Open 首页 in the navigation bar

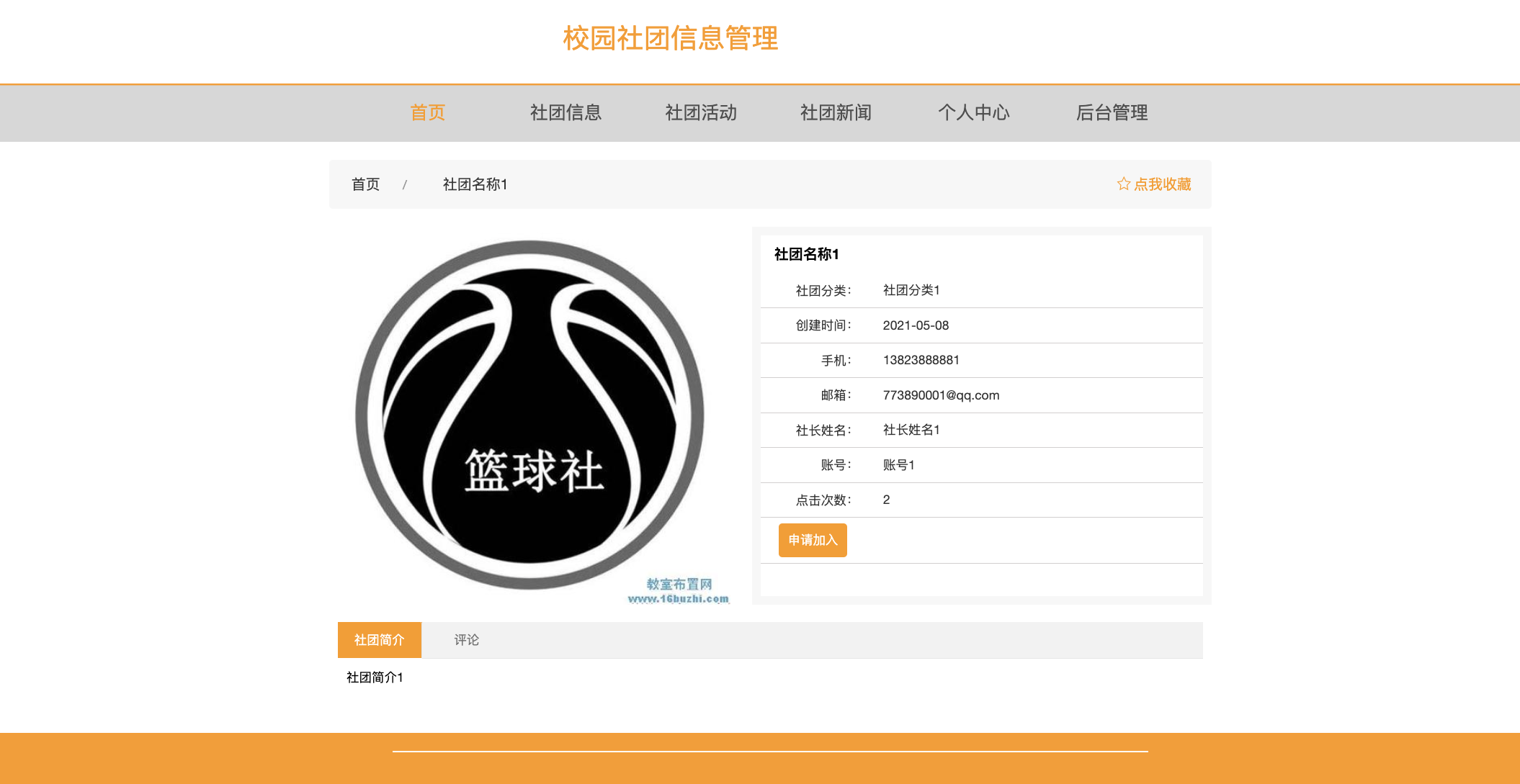[427, 112]
